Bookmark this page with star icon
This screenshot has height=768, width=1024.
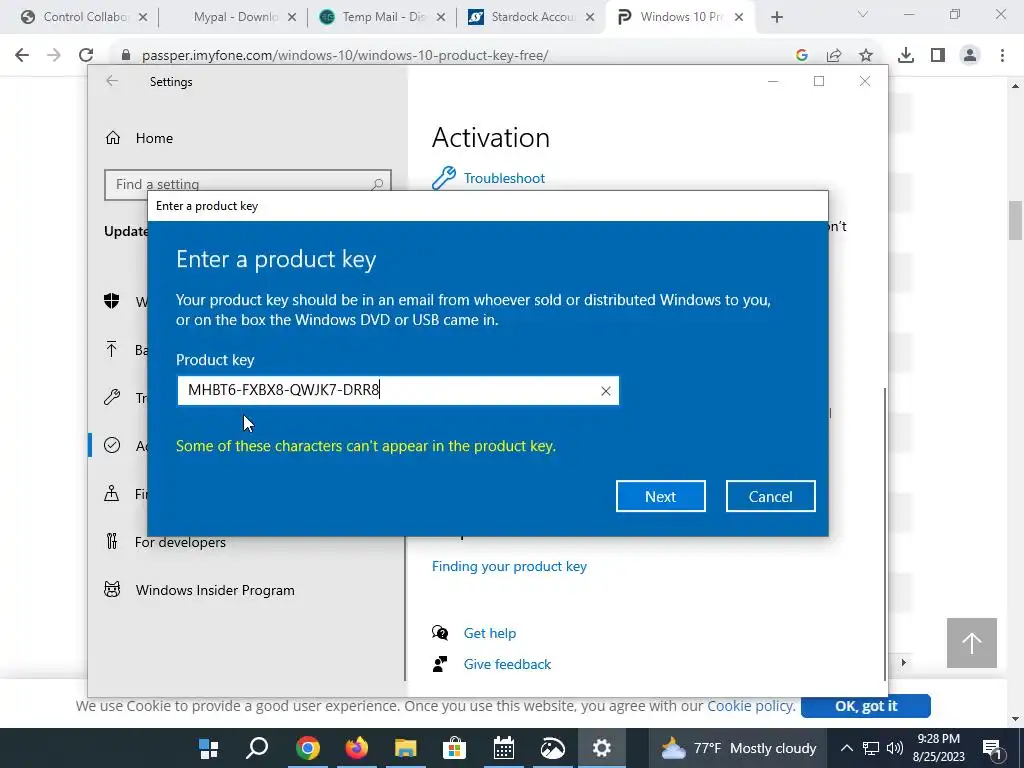[866, 56]
